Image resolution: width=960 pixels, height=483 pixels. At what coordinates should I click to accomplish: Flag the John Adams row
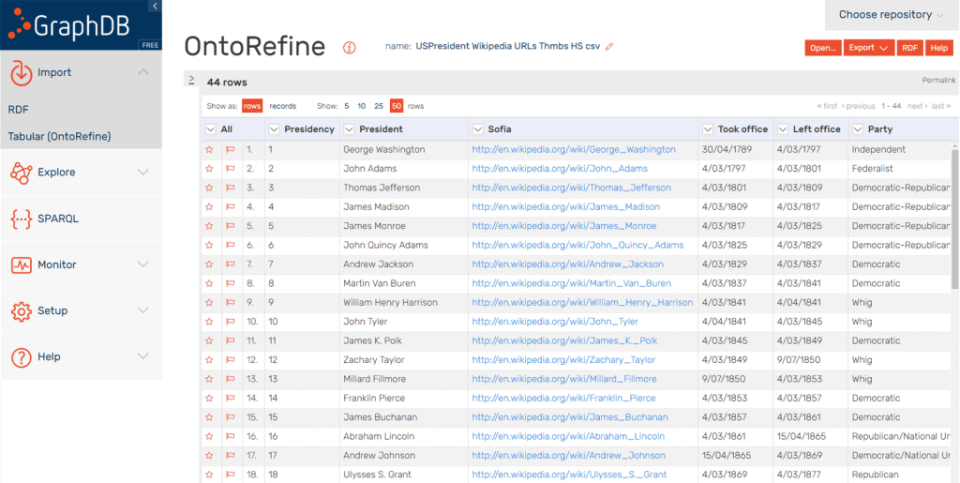(x=229, y=169)
